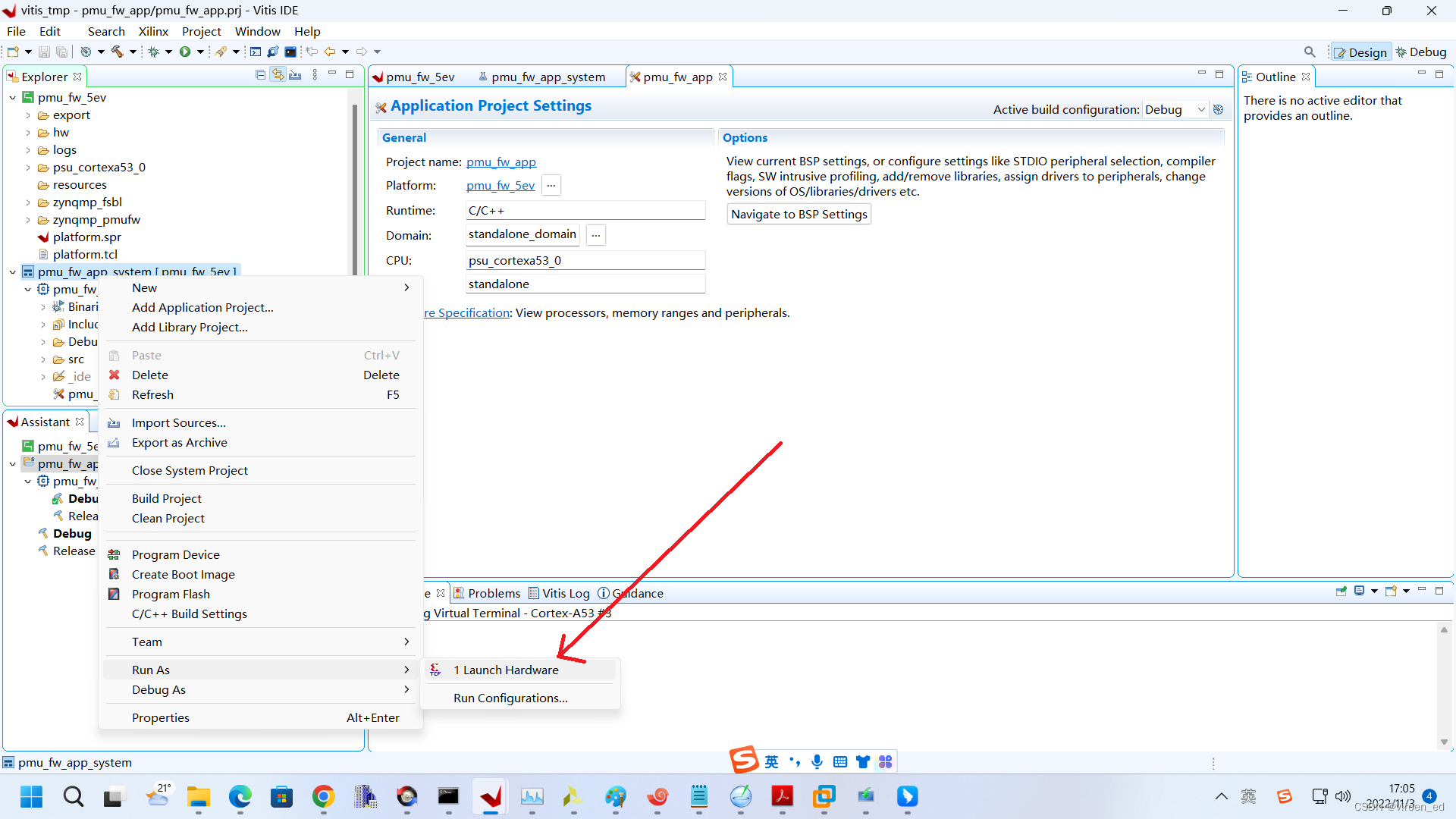Image resolution: width=1456 pixels, height=819 pixels.
Task: Click the Vitis IDE icon in taskbar
Action: click(491, 796)
